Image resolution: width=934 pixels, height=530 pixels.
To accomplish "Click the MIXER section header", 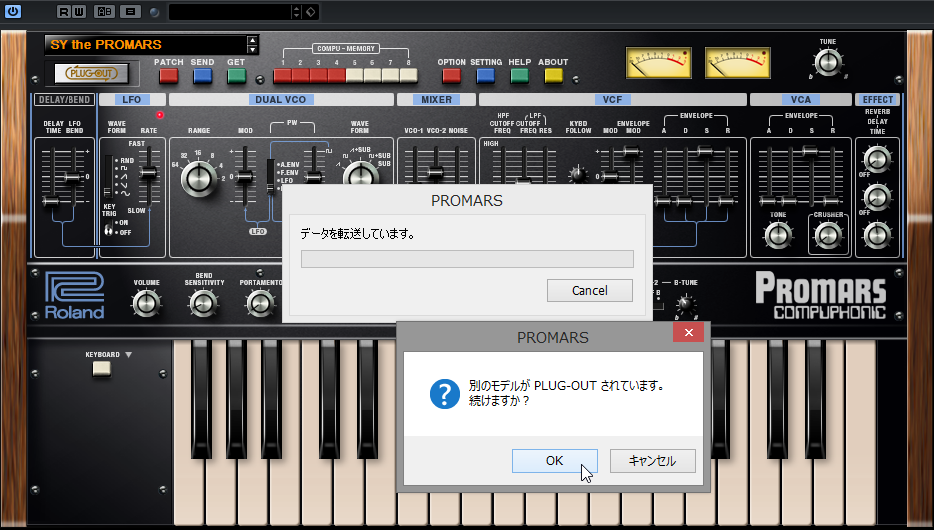I will tap(437, 99).
